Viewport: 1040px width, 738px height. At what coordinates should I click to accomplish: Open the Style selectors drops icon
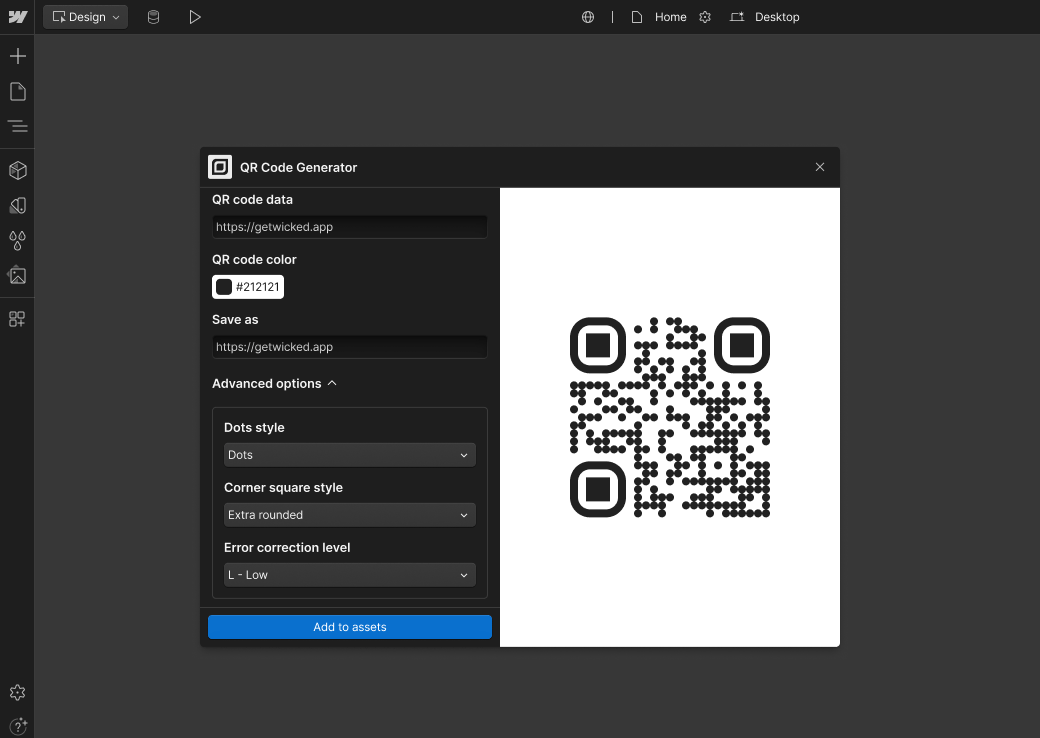coord(18,241)
